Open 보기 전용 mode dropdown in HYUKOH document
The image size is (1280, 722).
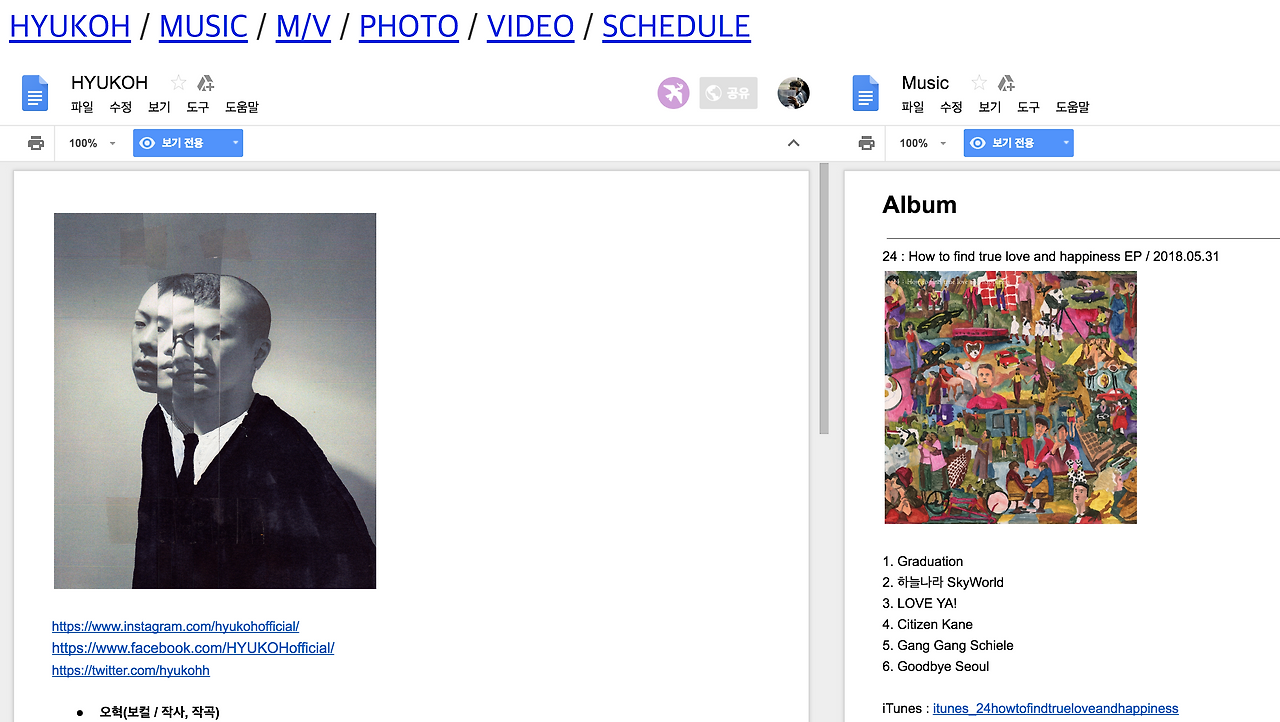point(188,143)
